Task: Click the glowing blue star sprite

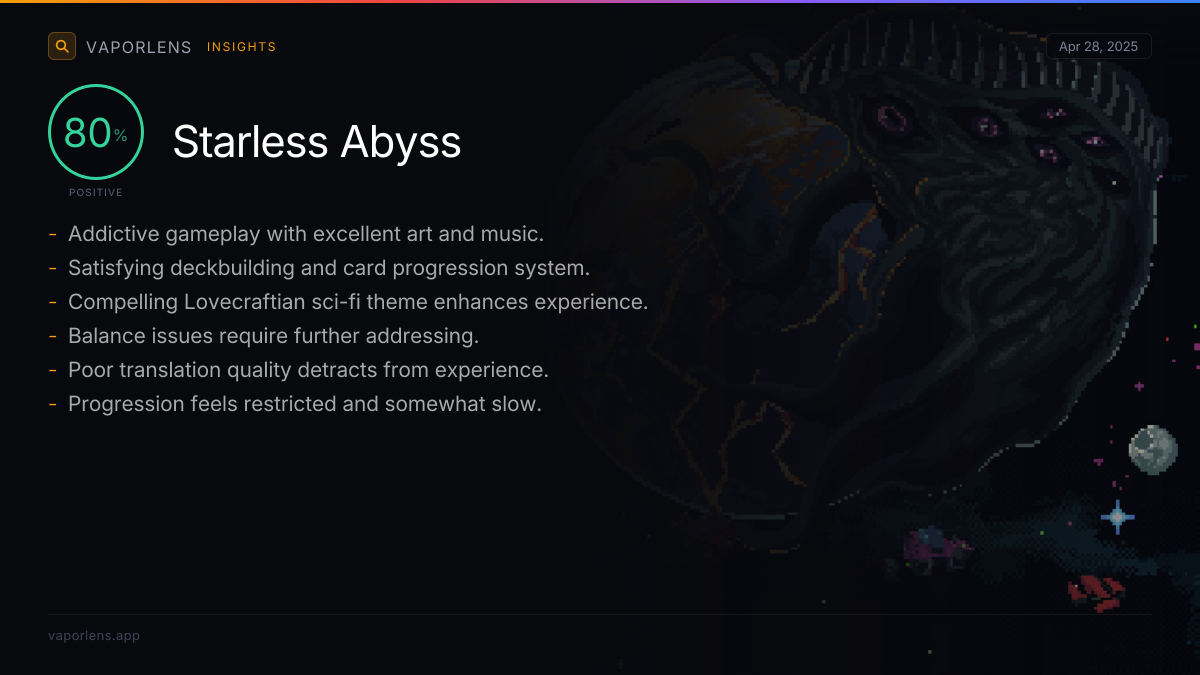Action: [1117, 517]
